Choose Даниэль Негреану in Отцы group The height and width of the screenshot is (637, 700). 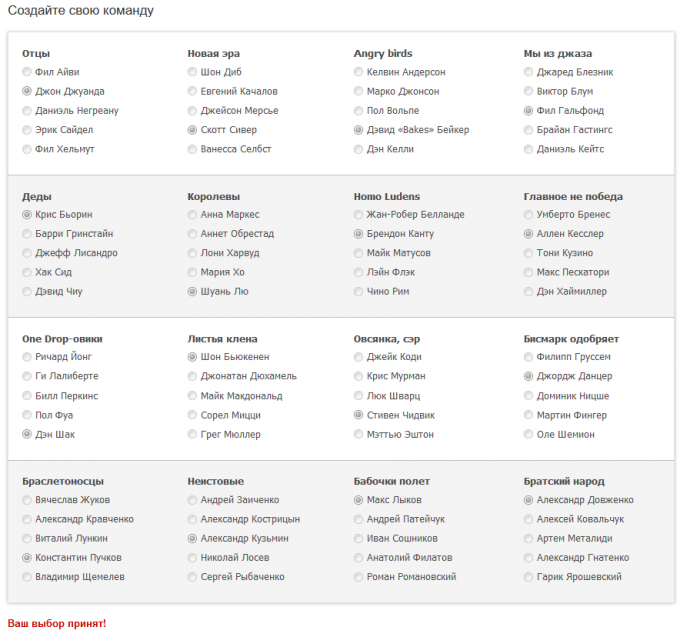click(27, 111)
